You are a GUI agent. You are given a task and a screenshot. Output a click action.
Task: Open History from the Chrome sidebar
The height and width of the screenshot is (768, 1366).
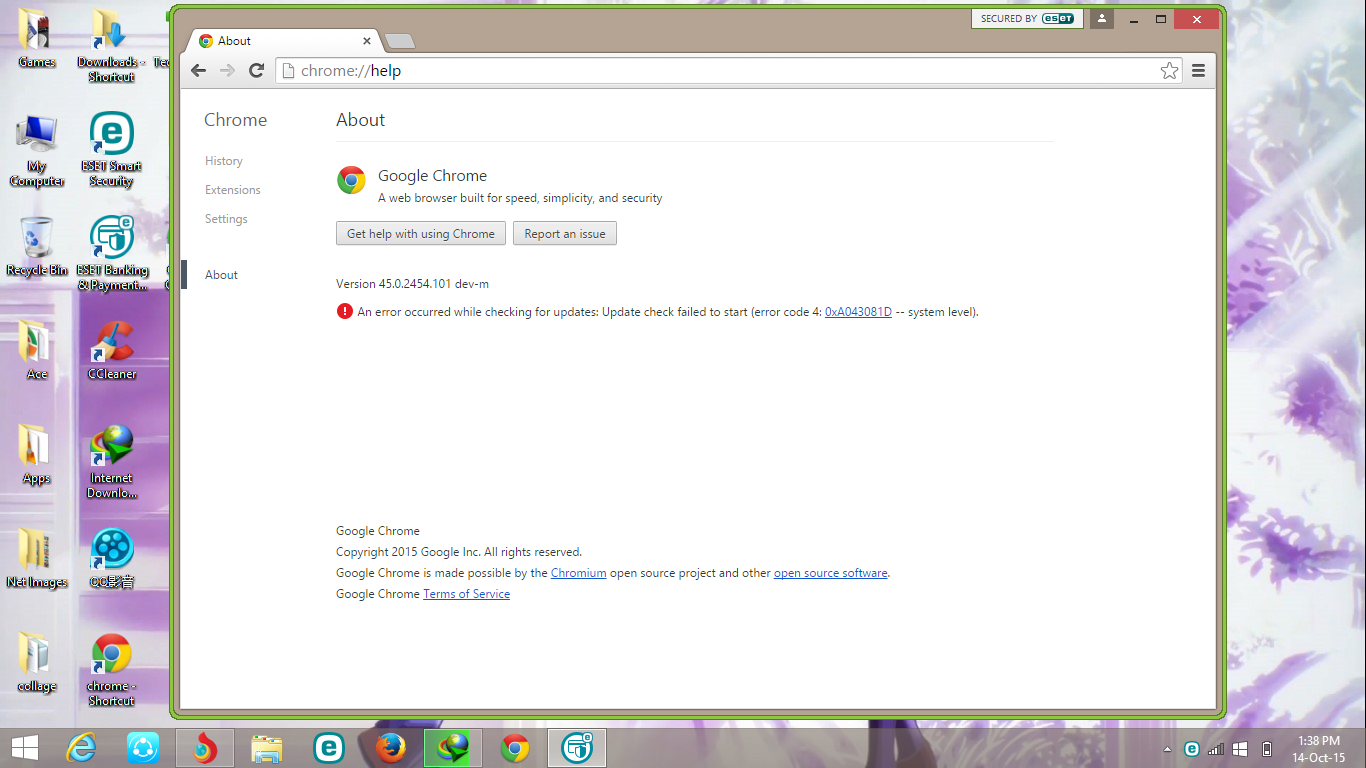(x=224, y=161)
